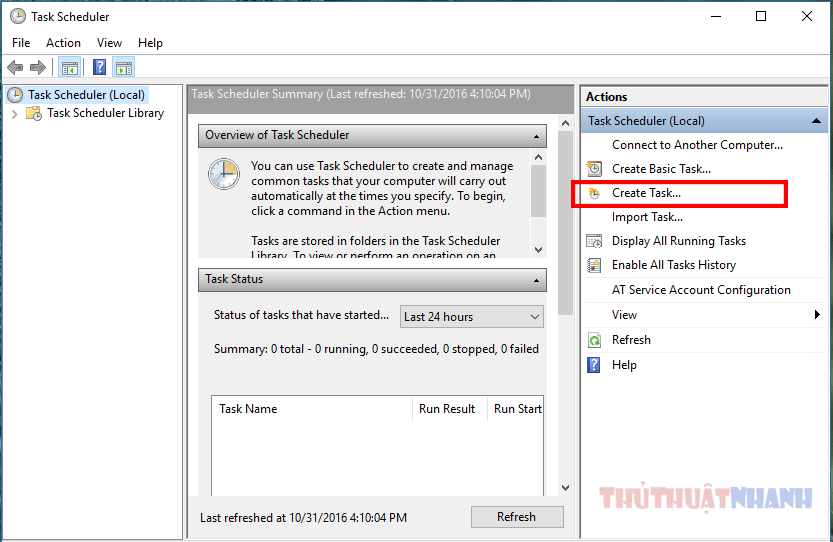Click AT Service Account Configuration action
The image size is (833, 542).
click(x=701, y=290)
